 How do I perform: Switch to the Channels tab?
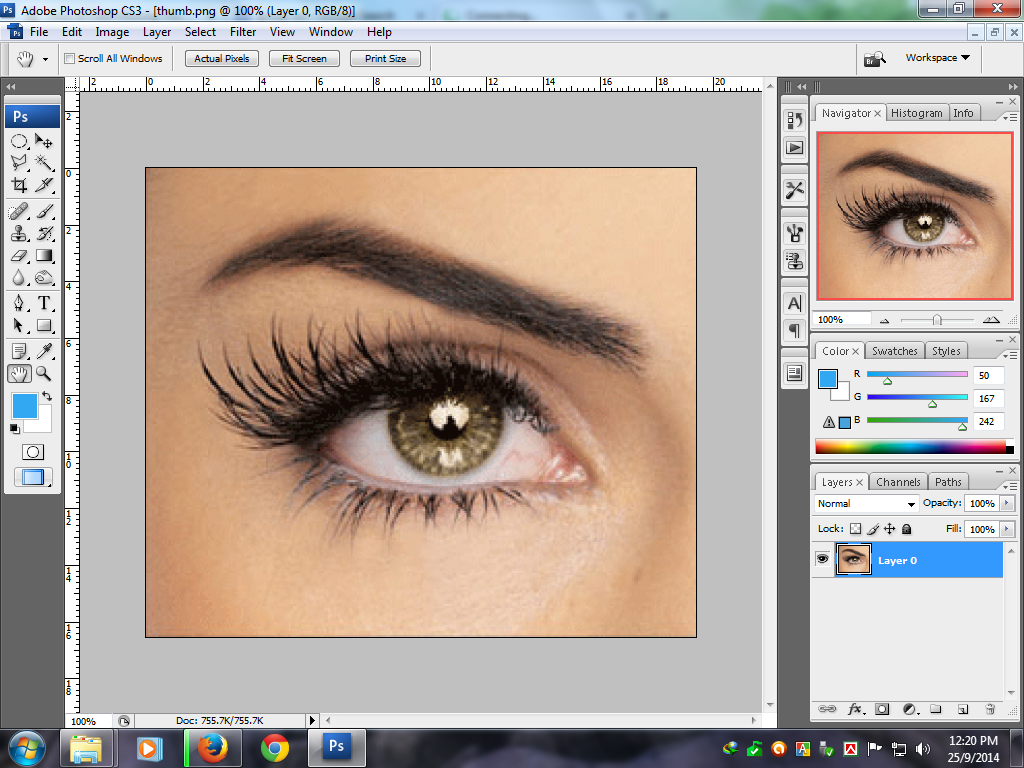click(898, 482)
